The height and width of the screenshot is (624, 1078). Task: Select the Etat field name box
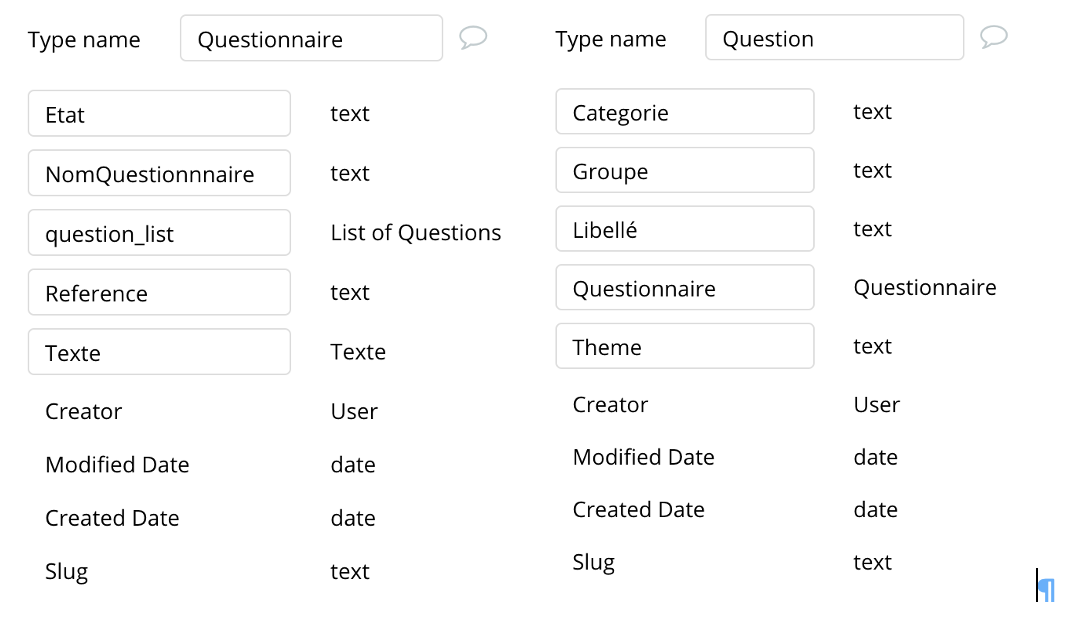coord(159,114)
